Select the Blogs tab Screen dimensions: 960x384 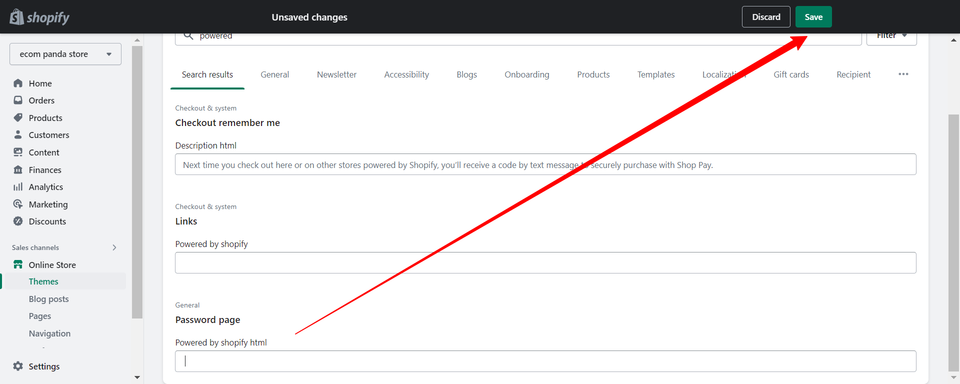click(x=467, y=75)
